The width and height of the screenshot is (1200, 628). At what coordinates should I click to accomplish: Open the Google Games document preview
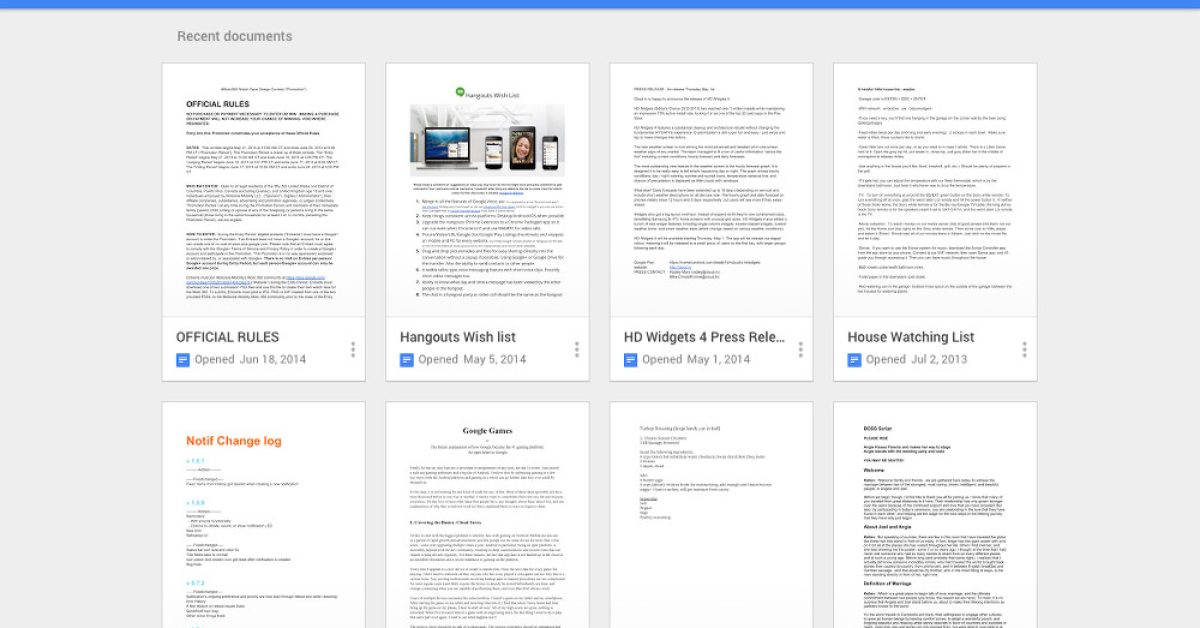tap(488, 515)
